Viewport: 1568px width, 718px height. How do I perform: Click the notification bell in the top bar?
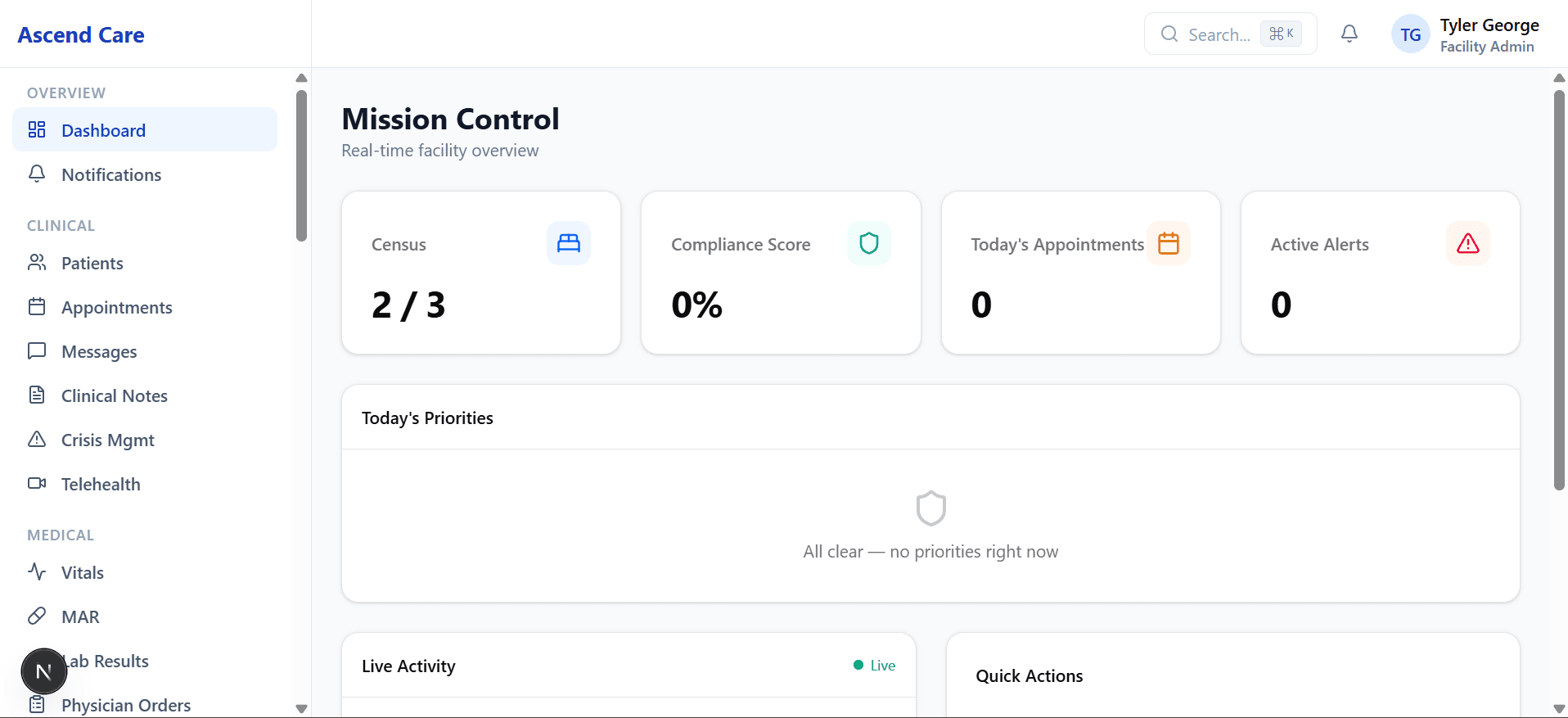[x=1349, y=34]
